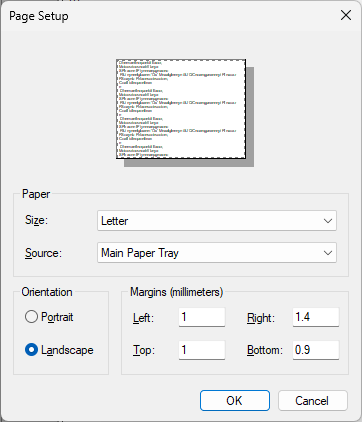
Task: Click the Bottom margin input field
Action: [316, 350]
